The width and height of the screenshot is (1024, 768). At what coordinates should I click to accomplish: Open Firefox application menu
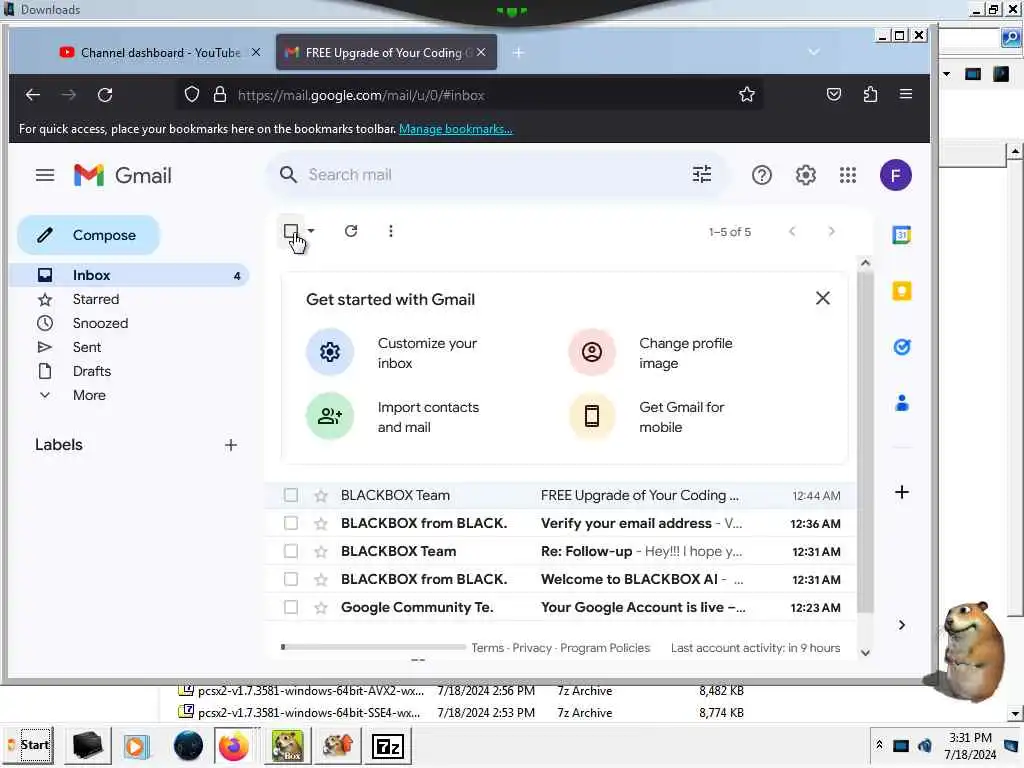click(905, 94)
